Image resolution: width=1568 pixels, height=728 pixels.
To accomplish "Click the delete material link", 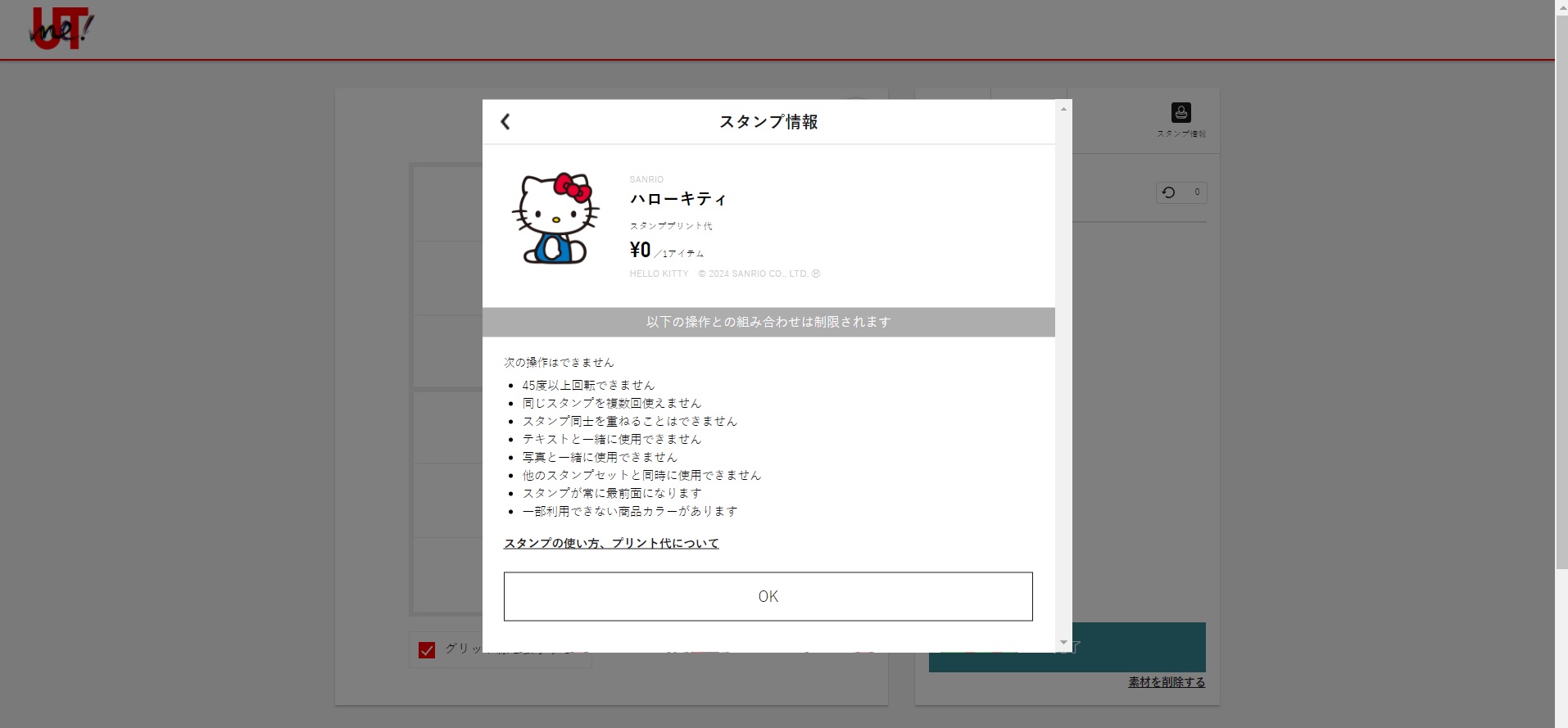I will 1167,682.
